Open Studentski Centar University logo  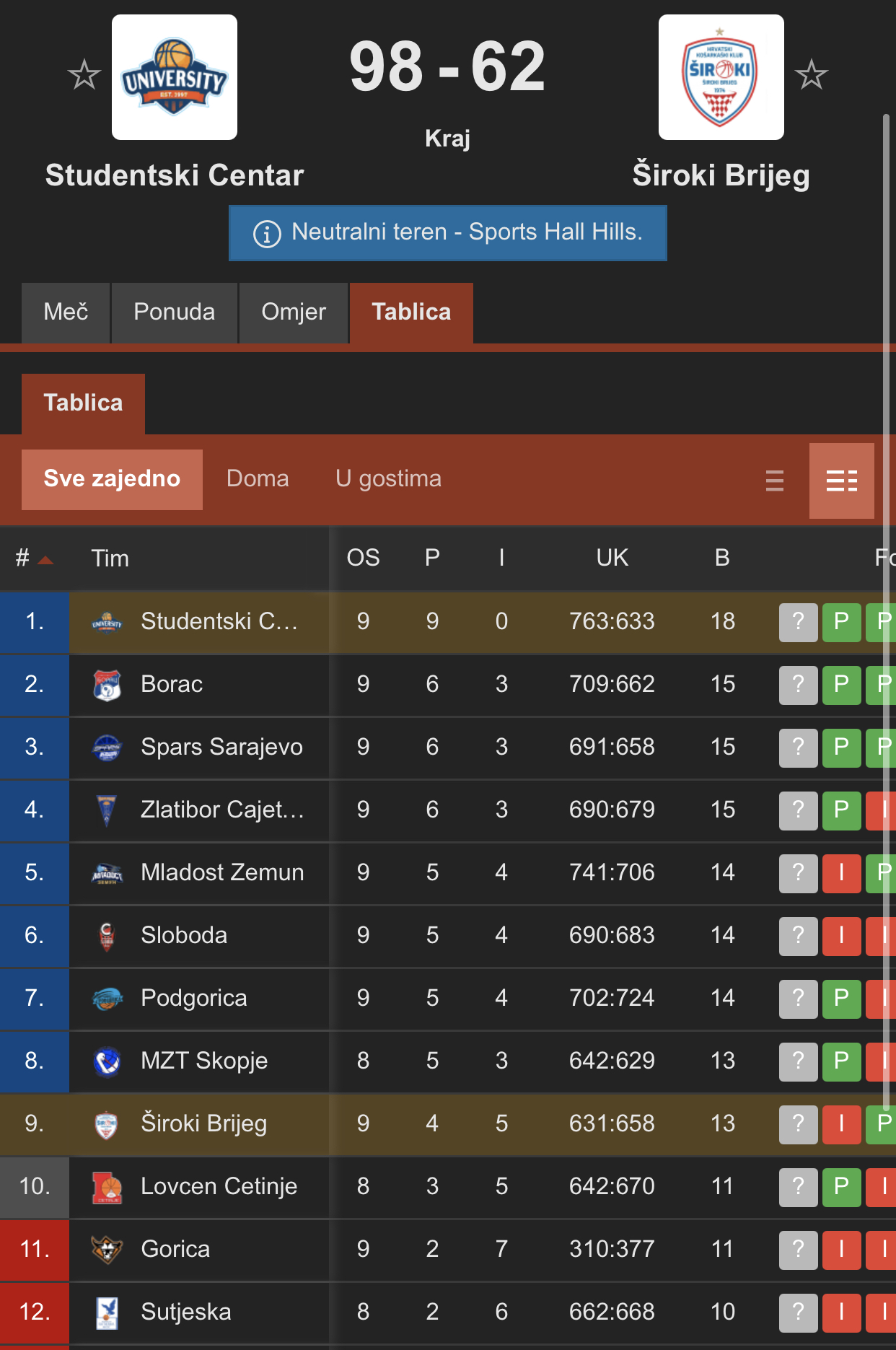coord(175,77)
